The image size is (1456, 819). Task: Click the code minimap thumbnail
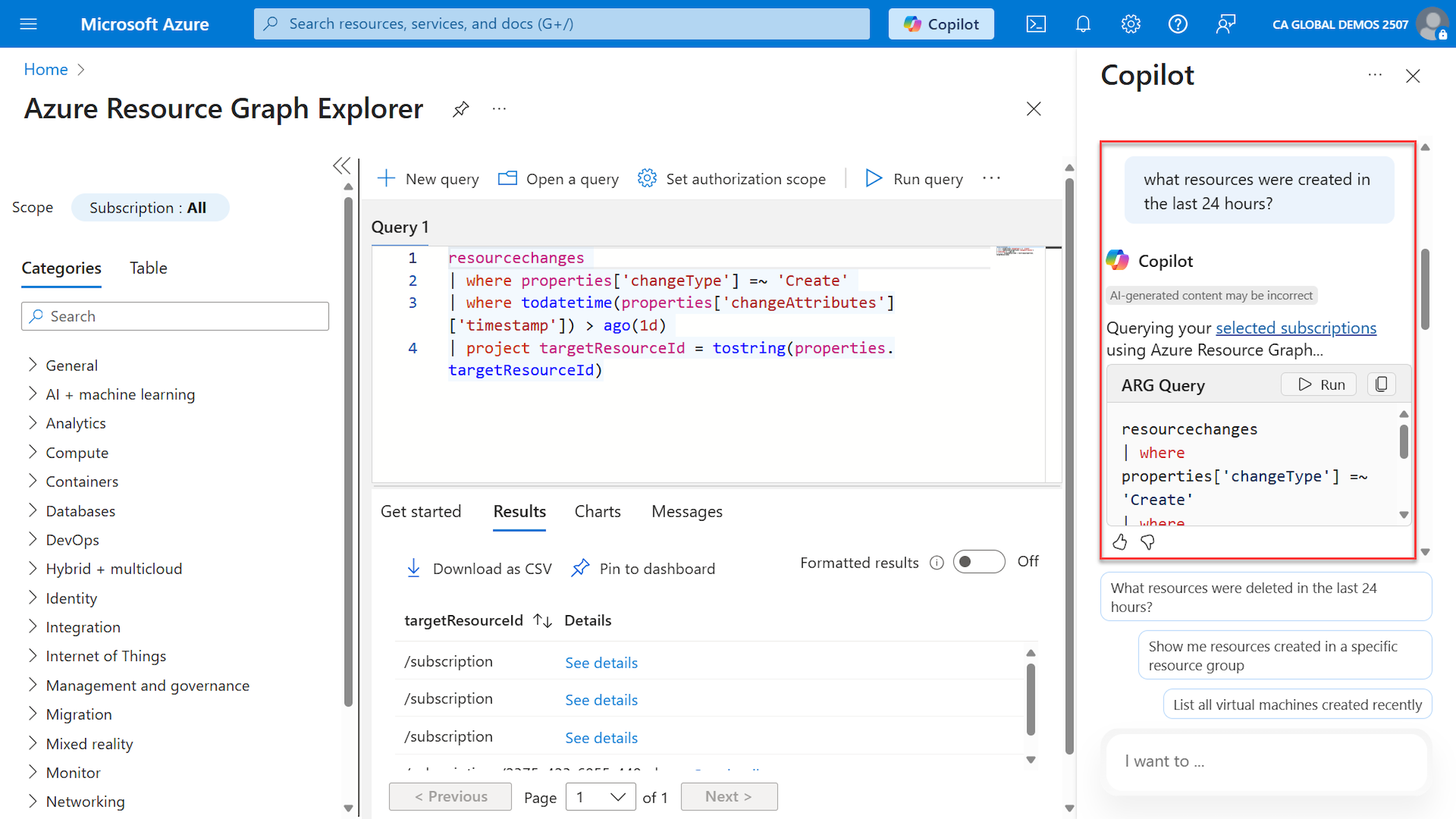point(1016,251)
